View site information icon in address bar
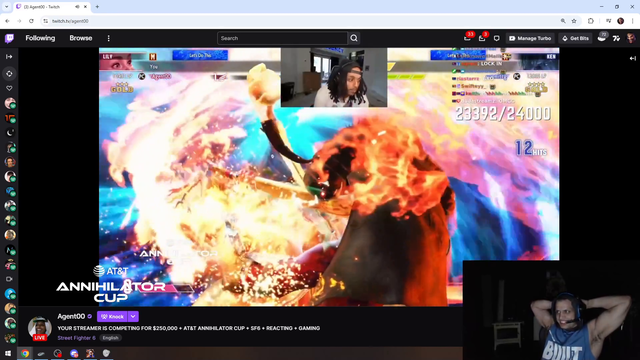The image size is (640, 360). 46,21
